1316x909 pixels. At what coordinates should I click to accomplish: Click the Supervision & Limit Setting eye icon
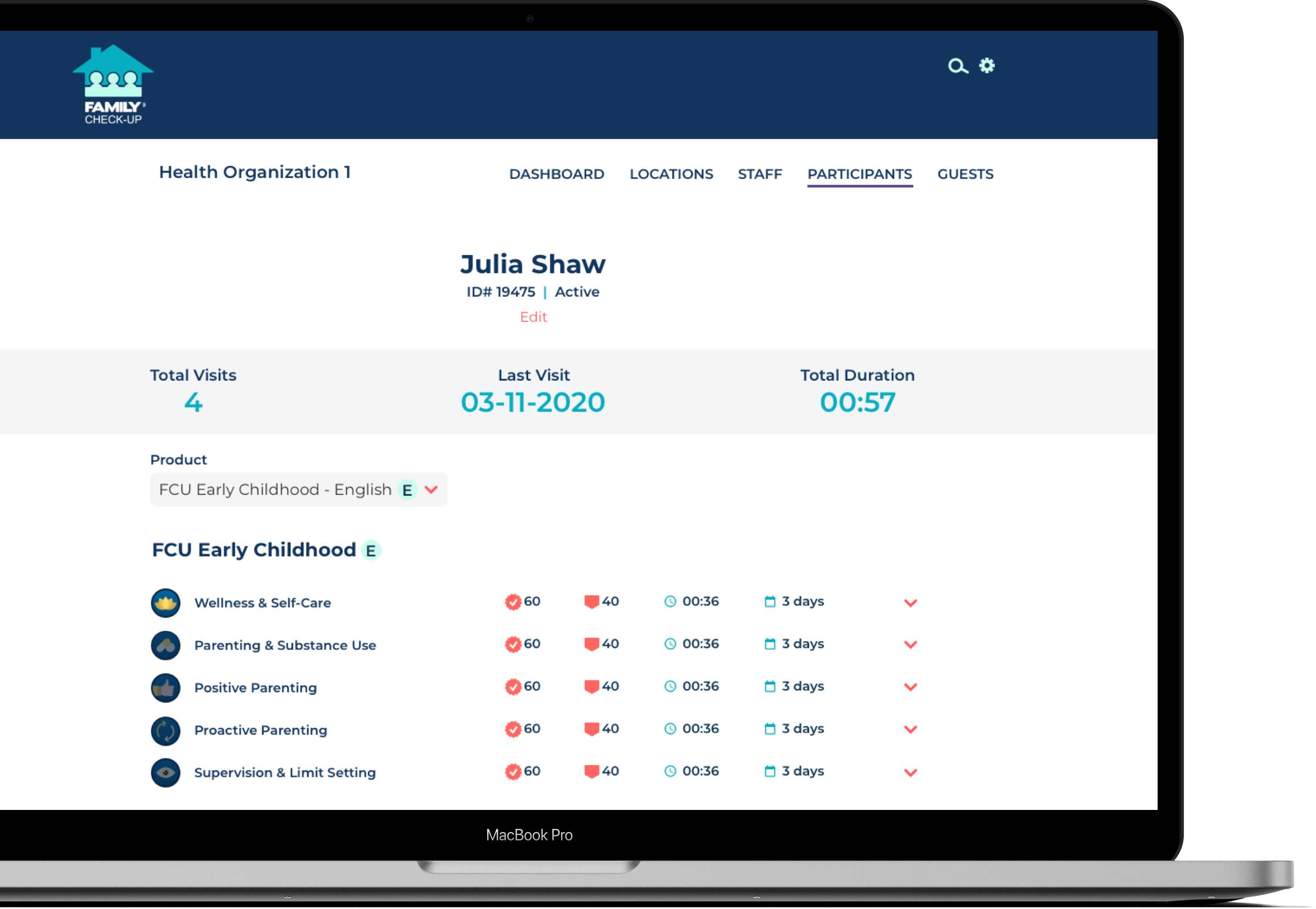coord(166,773)
